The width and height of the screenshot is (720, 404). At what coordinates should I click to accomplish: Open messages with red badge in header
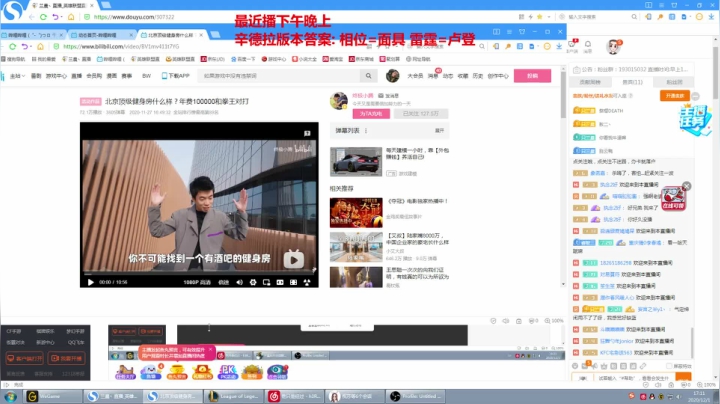coord(433,76)
